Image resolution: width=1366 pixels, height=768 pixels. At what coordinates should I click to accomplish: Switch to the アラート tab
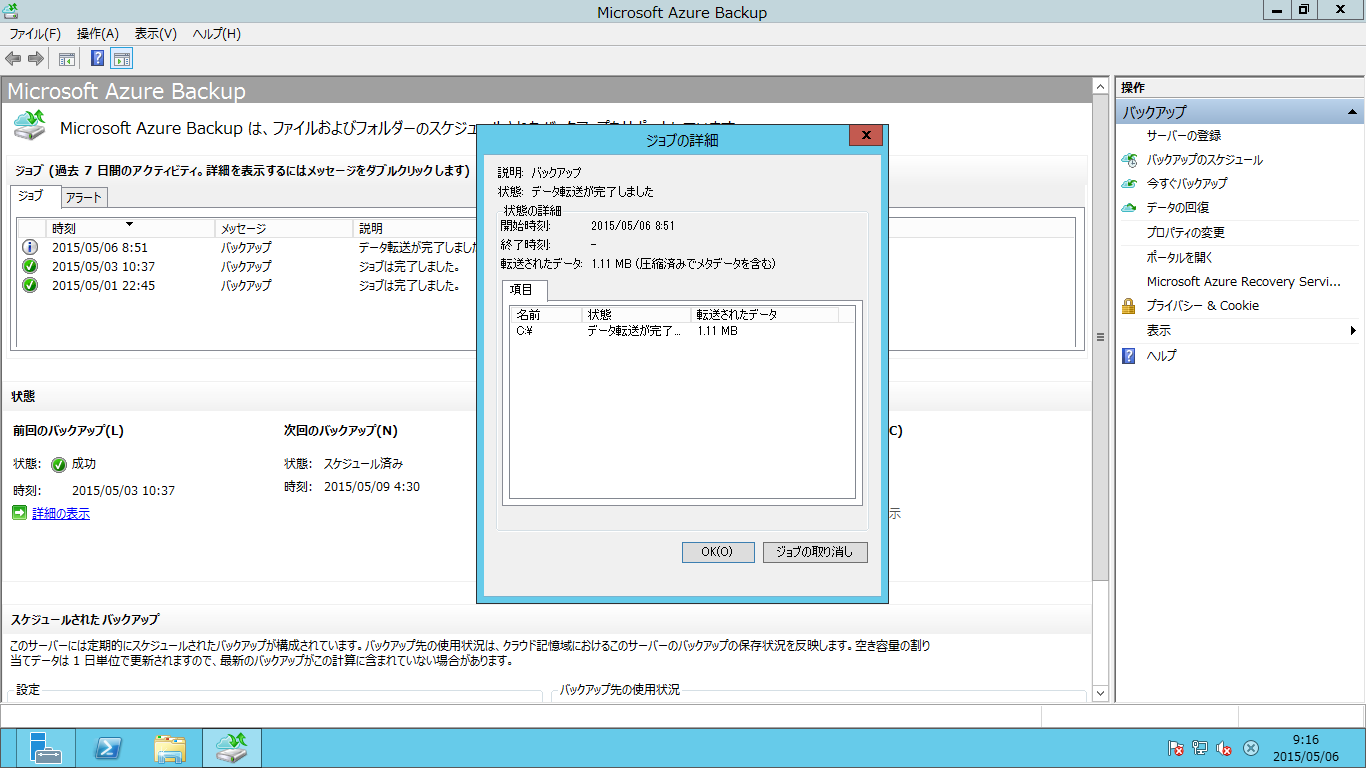pos(84,197)
